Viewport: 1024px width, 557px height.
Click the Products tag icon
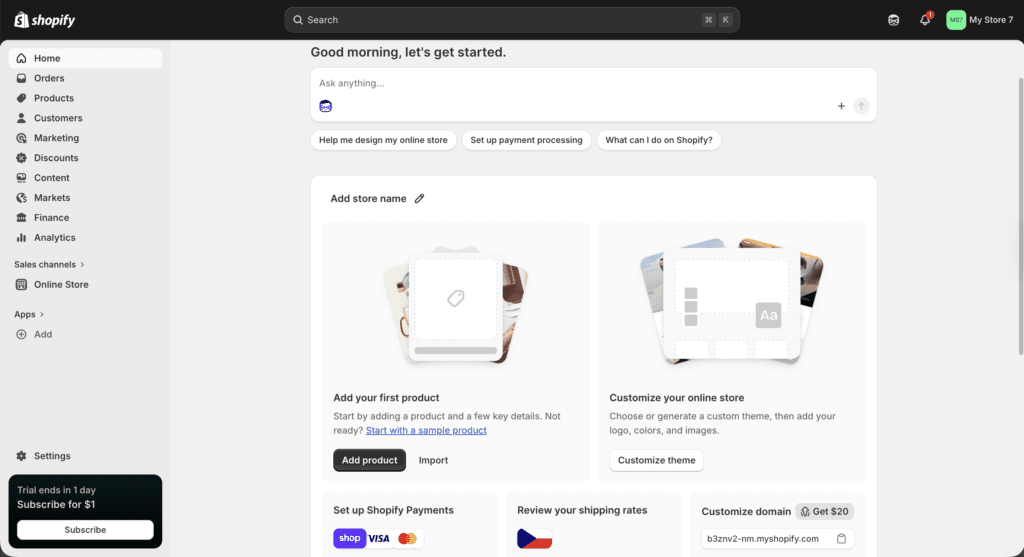pos(22,98)
